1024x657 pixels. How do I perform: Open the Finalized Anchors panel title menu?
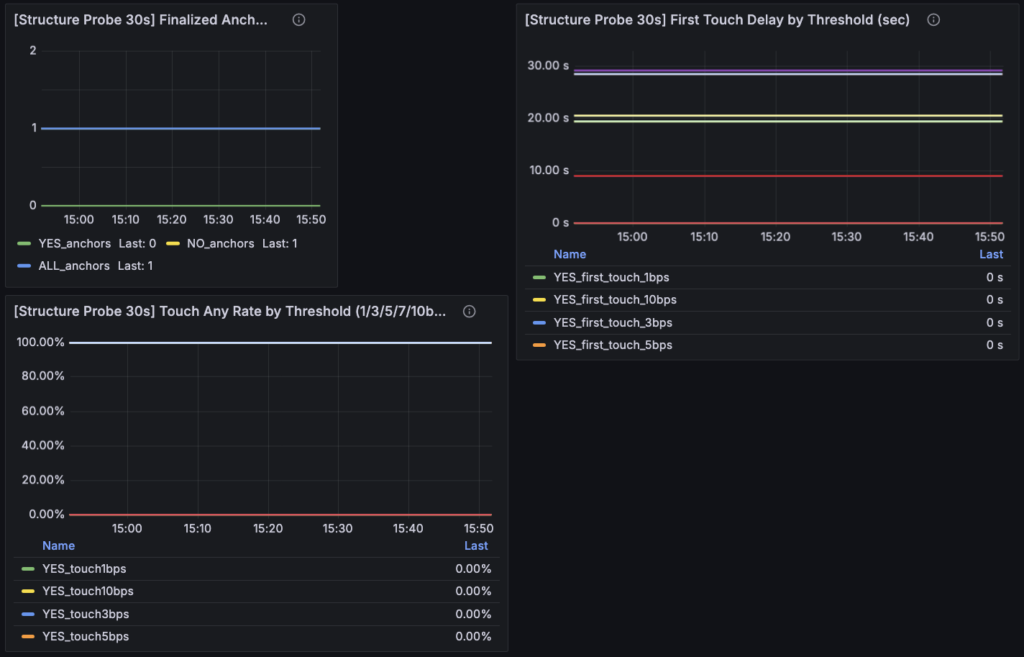140,20
